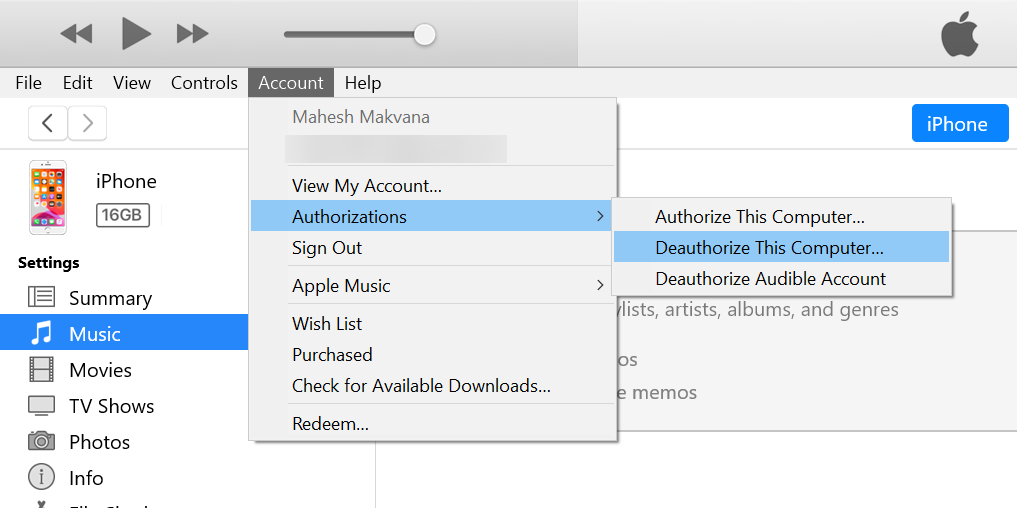Screen dimensions: 1017x508
Task: Open Summary settings label
Action: click(x=110, y=298)
